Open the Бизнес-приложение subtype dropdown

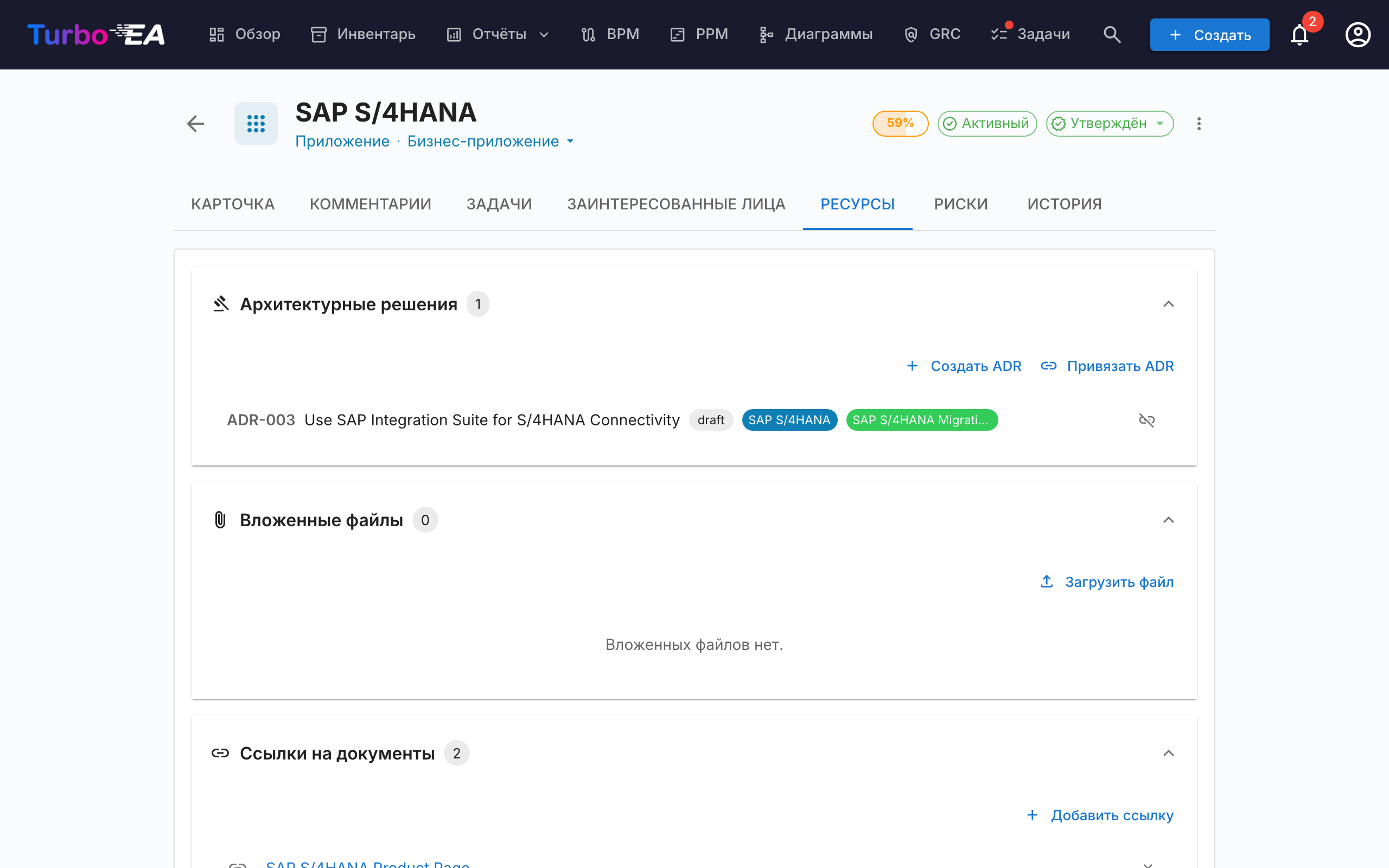[490, 141]
